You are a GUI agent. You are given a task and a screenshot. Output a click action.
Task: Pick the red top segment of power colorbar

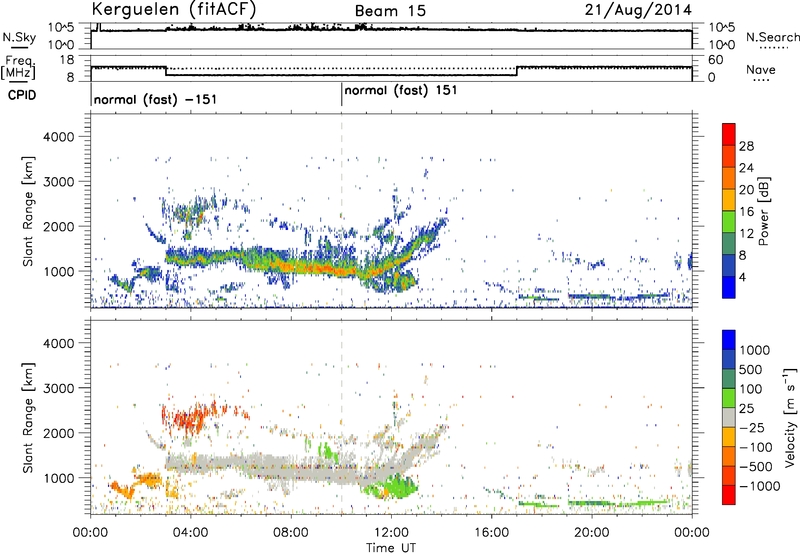click(729, 135)
